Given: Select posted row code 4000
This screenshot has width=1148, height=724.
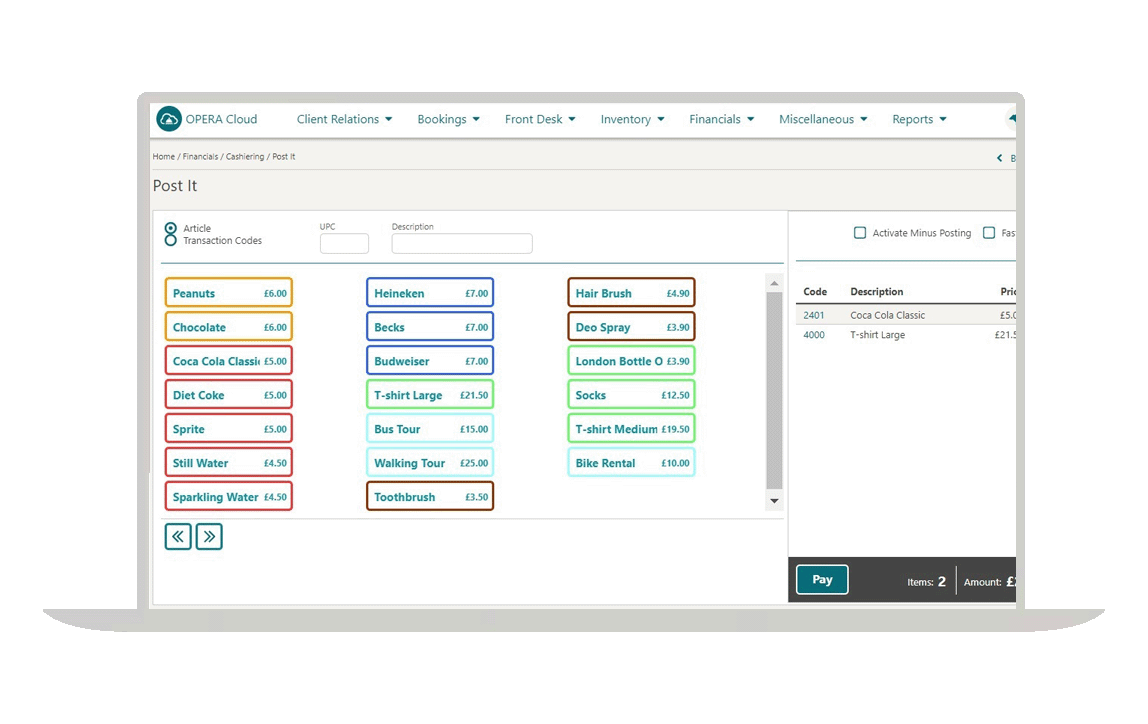Looking at the screenshot, I should [813, 335].
